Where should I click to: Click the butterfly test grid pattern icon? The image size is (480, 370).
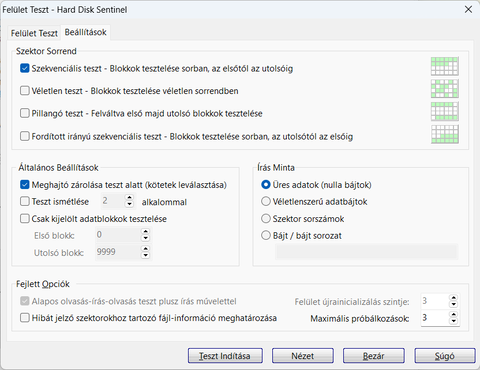[x=445, y=111]
